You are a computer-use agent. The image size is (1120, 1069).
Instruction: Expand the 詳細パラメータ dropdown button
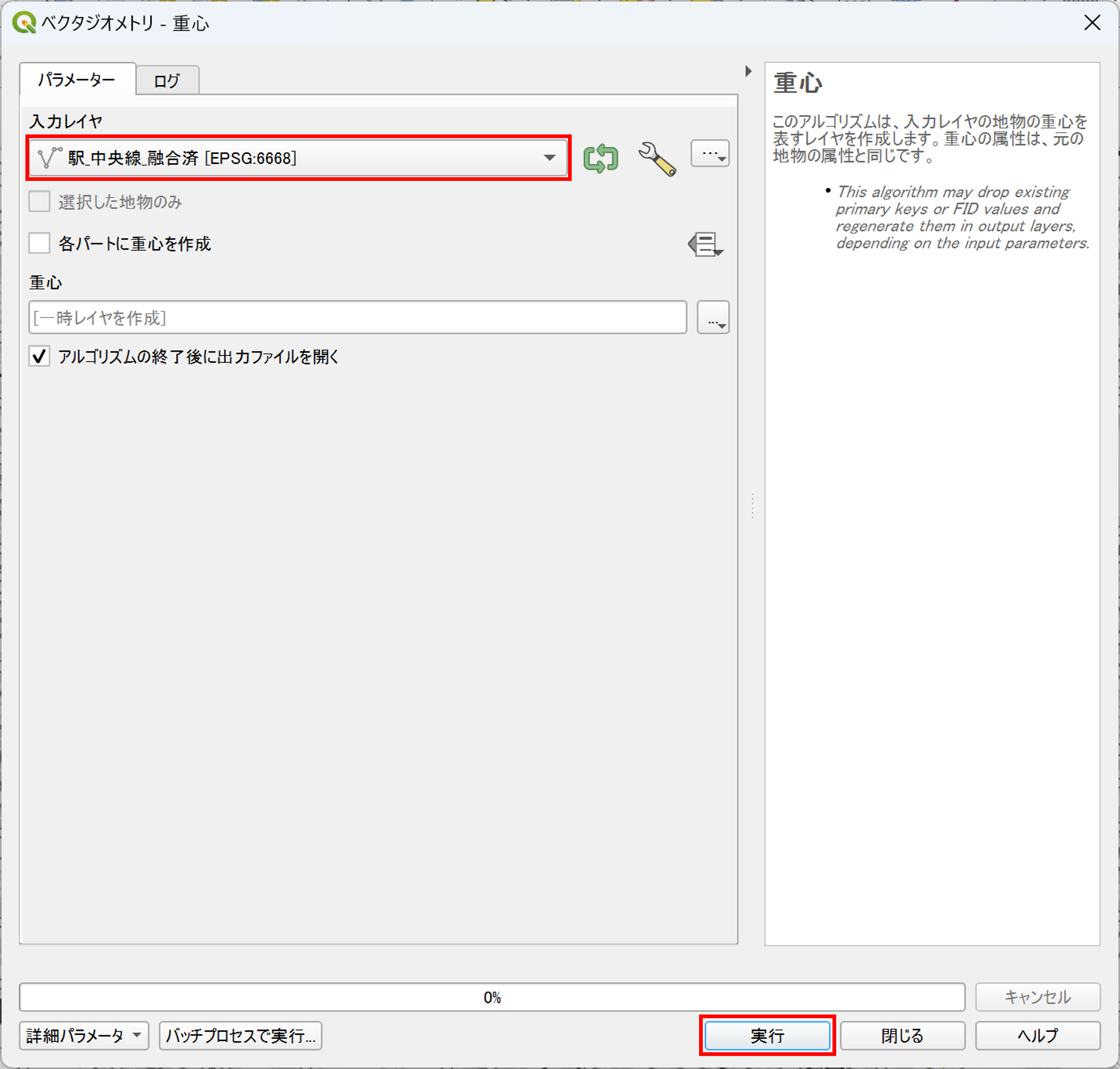(84, 1035)
